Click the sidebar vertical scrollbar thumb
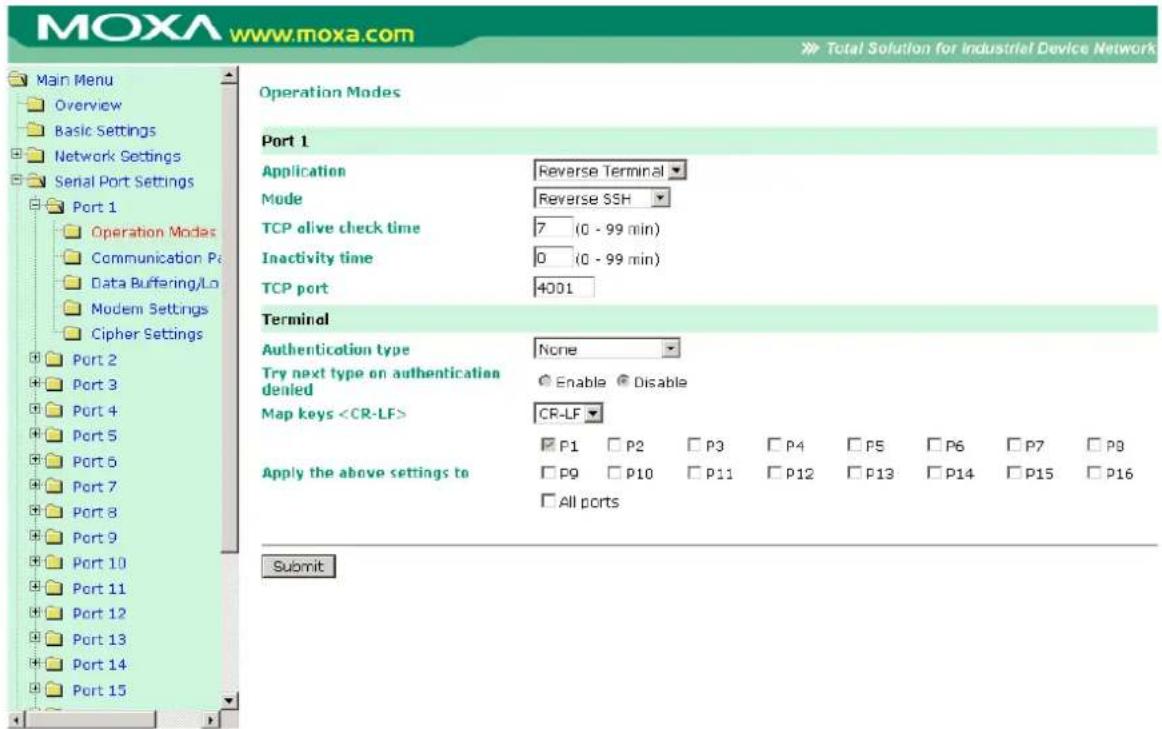The width and height of the screenshot is (1162, 729). pos(230,319)
